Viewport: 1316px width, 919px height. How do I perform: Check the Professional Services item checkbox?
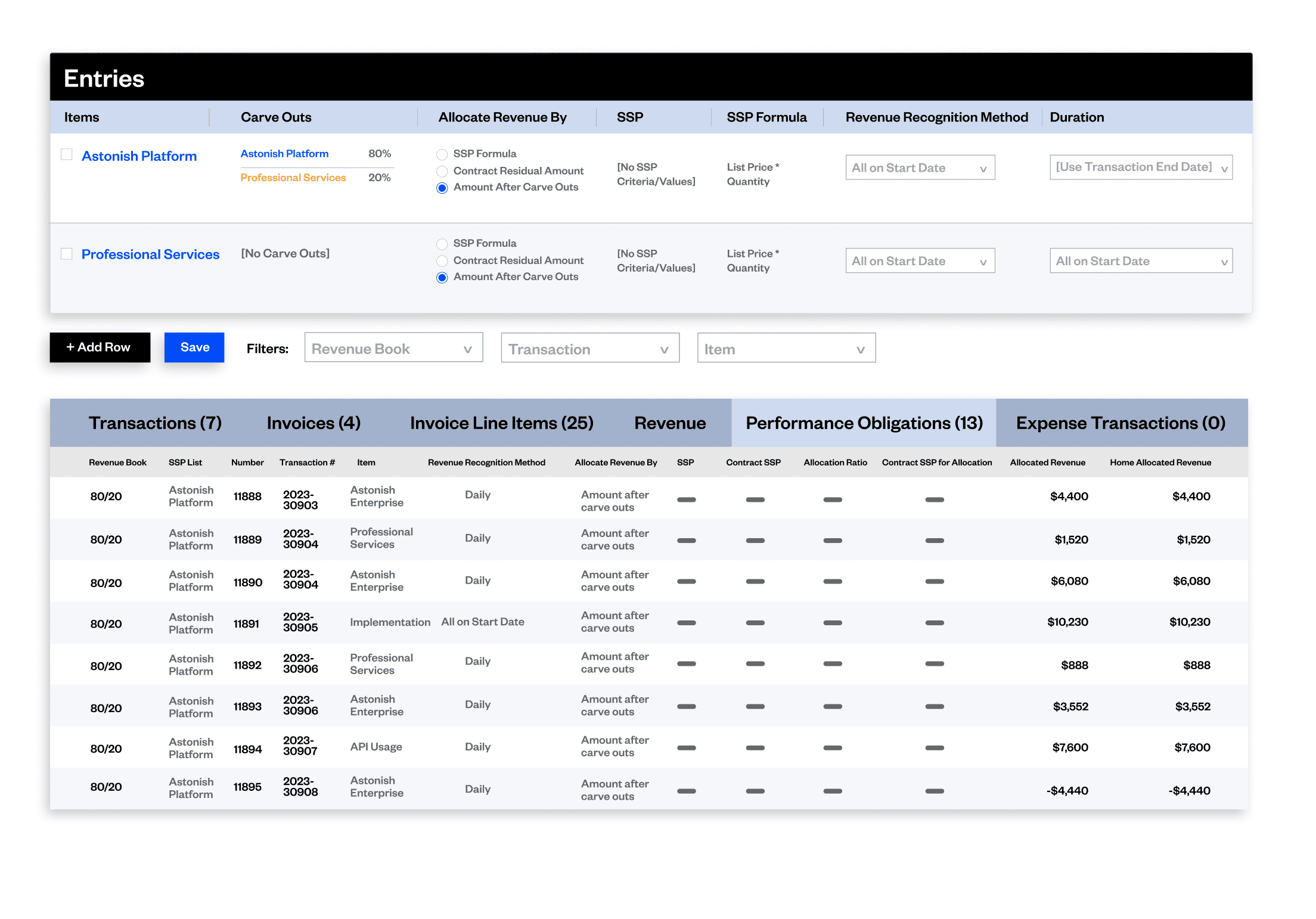coord(67,254)
